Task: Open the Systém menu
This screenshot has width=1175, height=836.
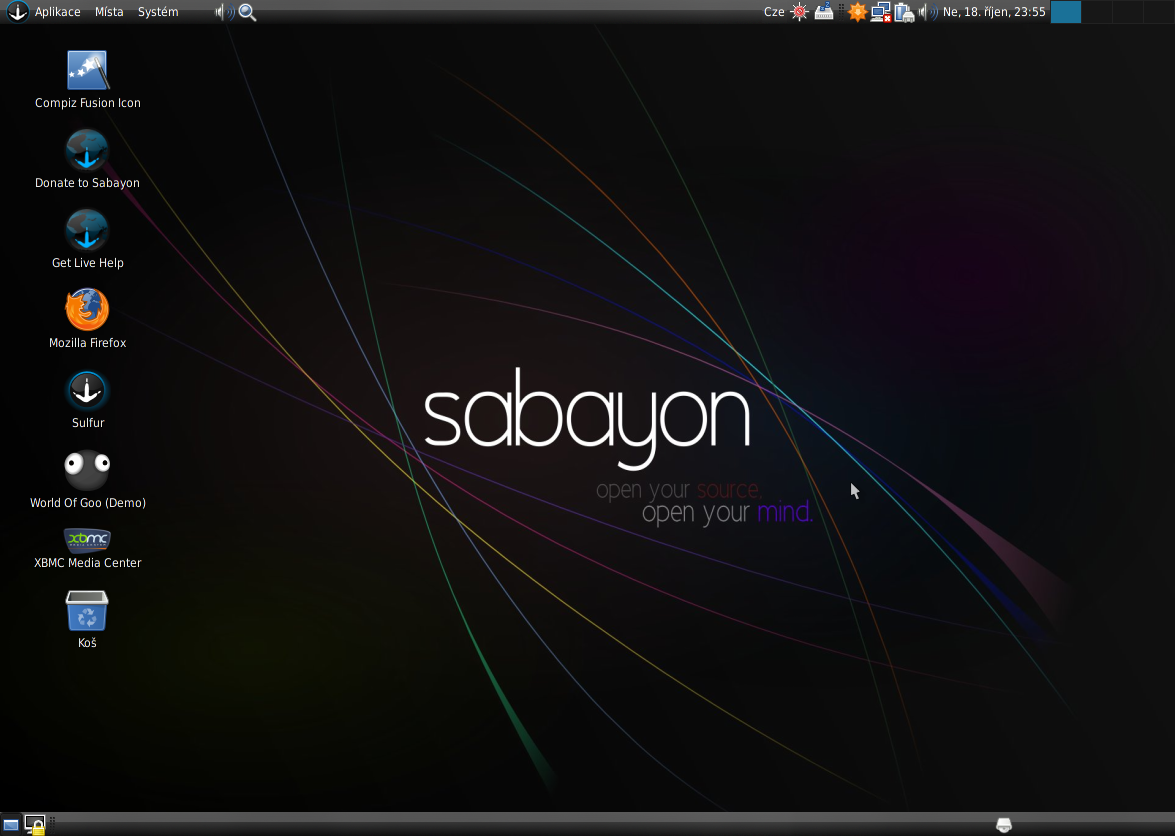Action: tap(158, 12)
